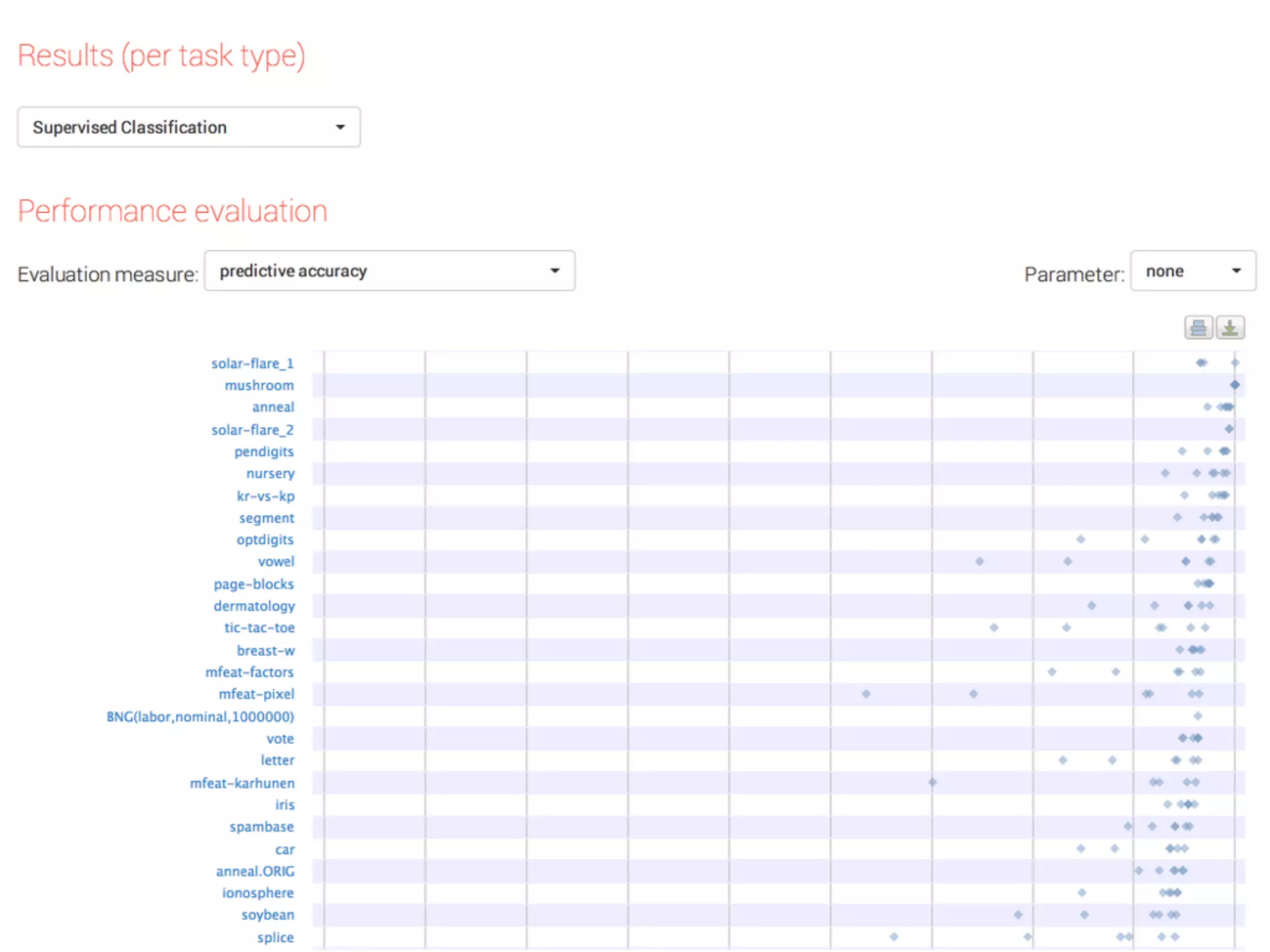1270x952 pixels.
Task: Click the BNG(labor,nominal,1000000) dataset link
Action: (x=200, y=716)
